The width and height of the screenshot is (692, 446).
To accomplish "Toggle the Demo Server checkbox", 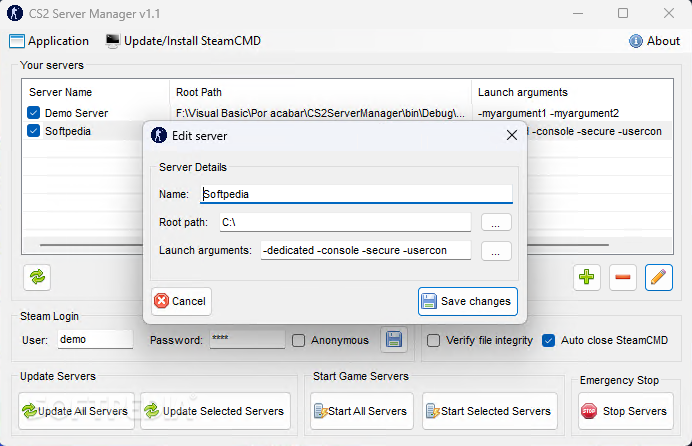I will (x=34, y=113).
